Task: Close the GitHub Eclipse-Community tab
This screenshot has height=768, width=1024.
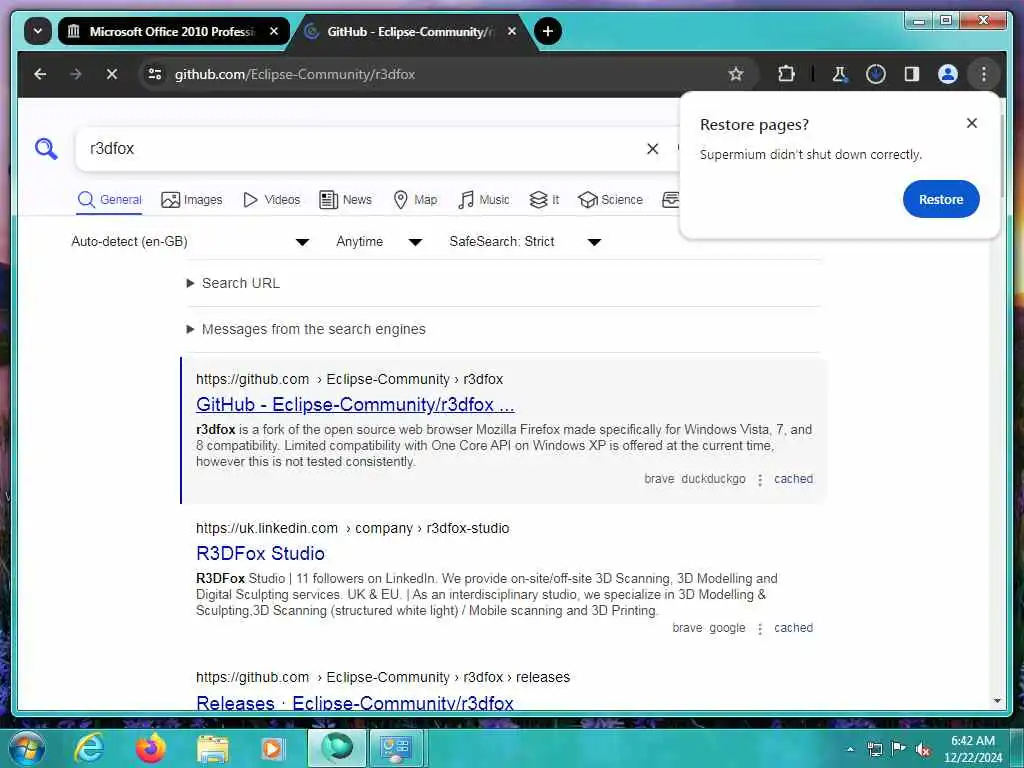Action: point(512,31)
